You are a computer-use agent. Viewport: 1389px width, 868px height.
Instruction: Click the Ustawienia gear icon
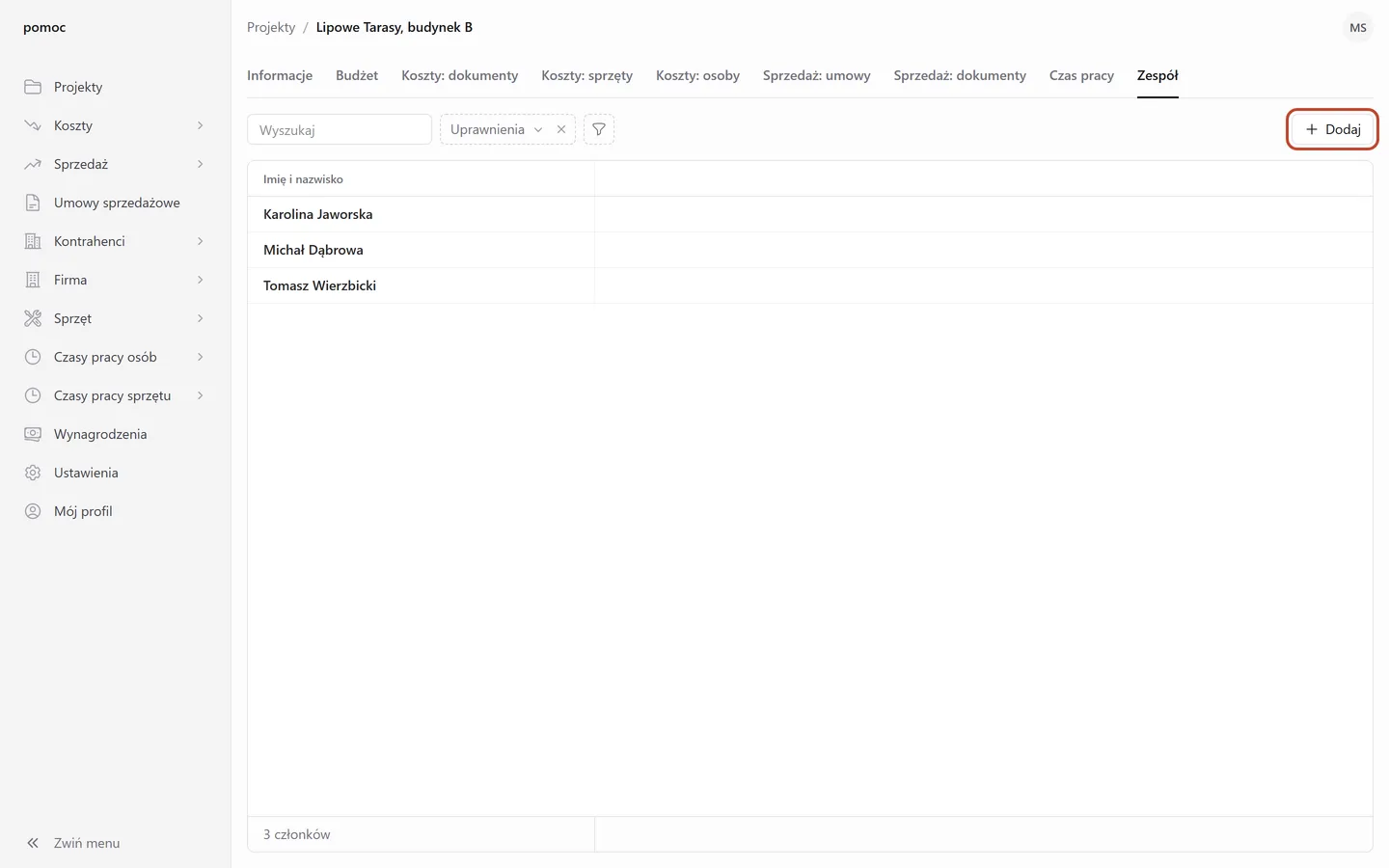click(33, 473)
